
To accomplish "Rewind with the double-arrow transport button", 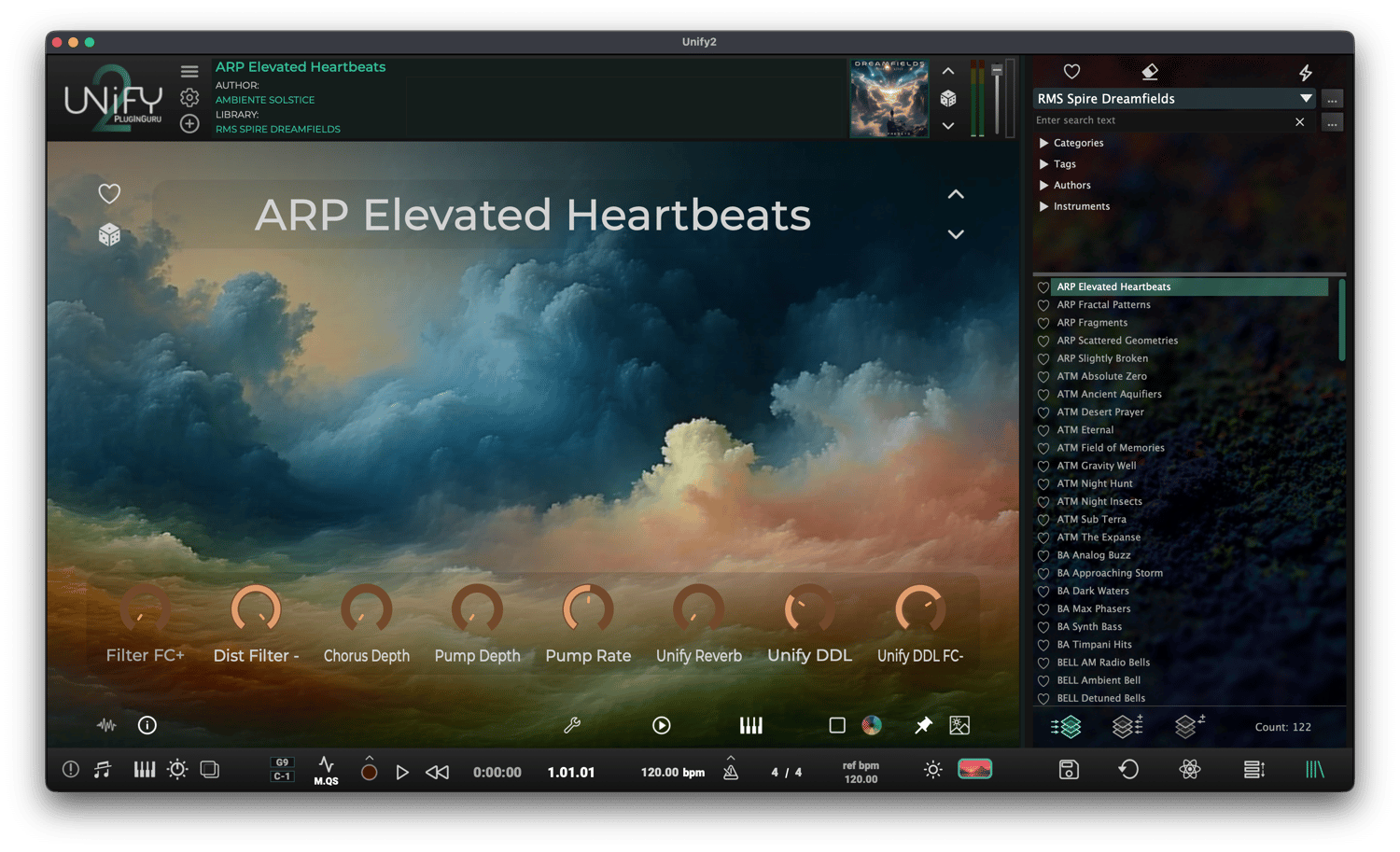I will pyautogui.click(x=437, y=772).
